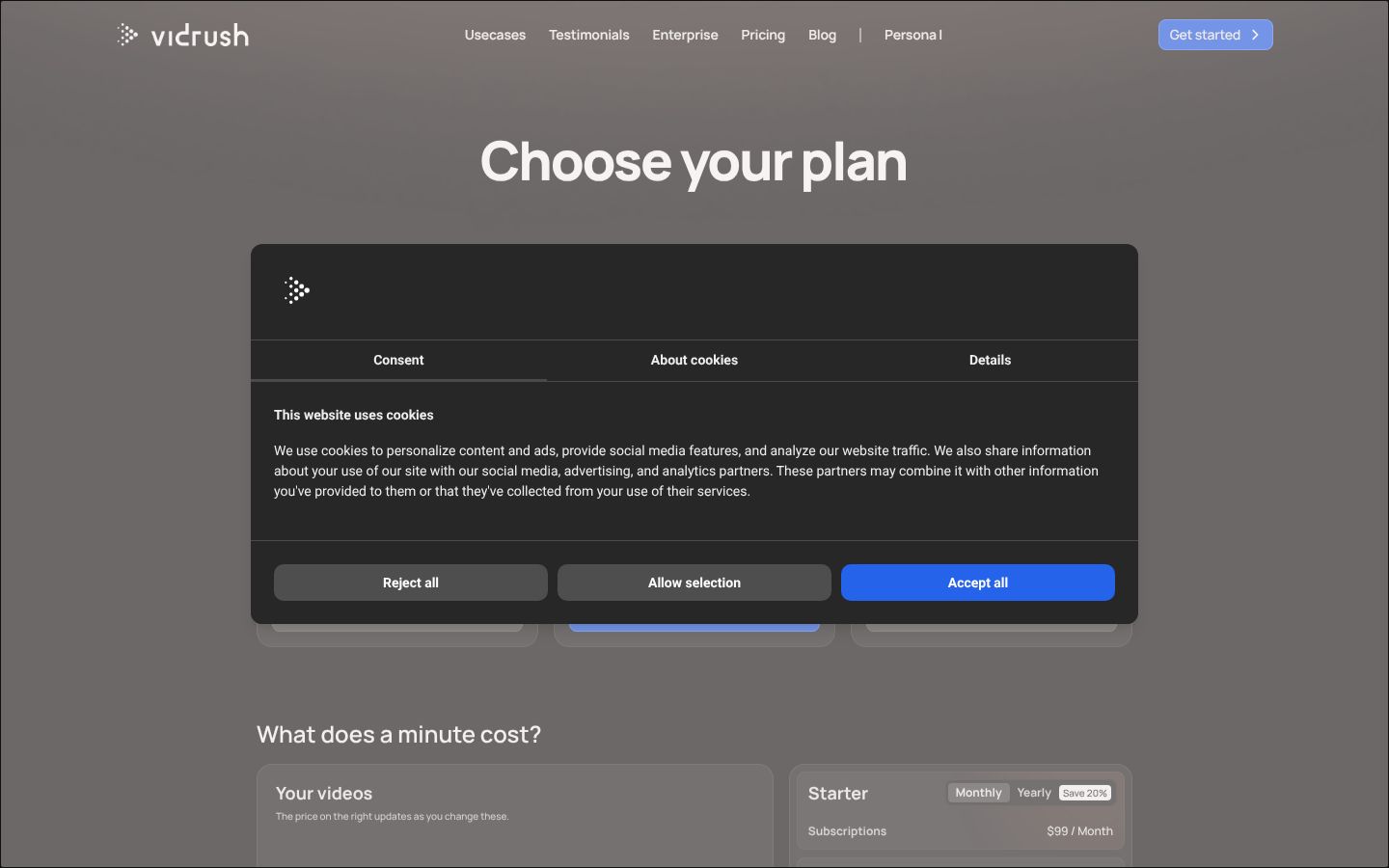The image size is (1389, 868).
Task: Open the Testimonials nav link
Action: click(x=589, y=35)
